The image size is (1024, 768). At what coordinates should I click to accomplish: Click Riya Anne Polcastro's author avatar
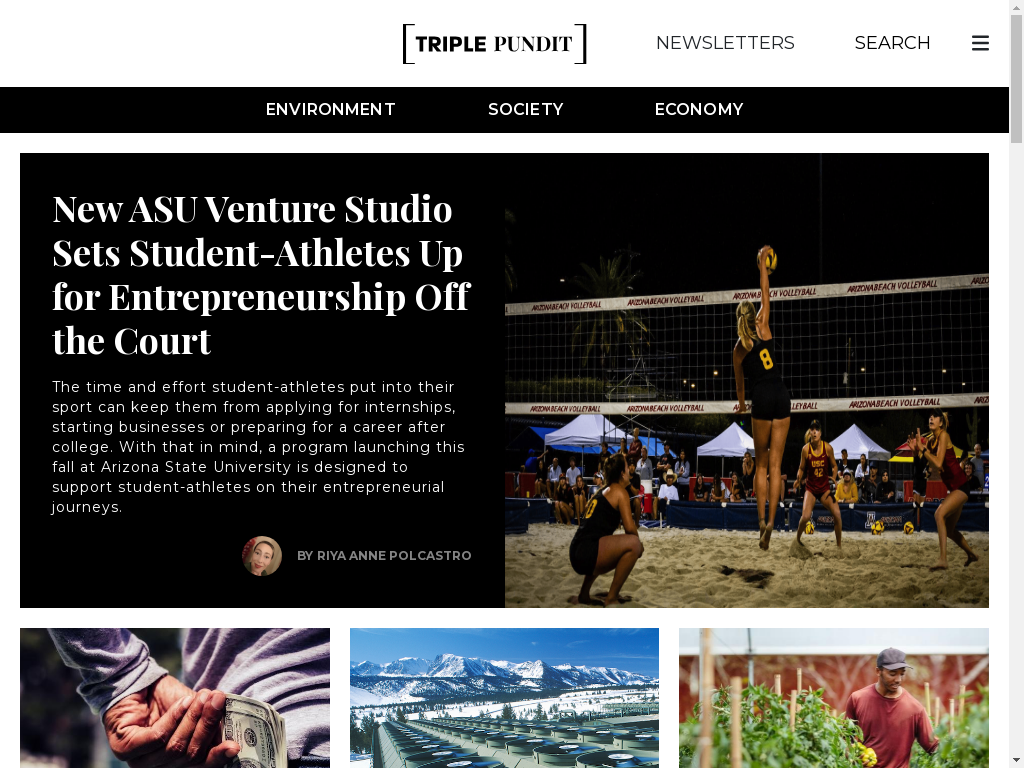262,556
